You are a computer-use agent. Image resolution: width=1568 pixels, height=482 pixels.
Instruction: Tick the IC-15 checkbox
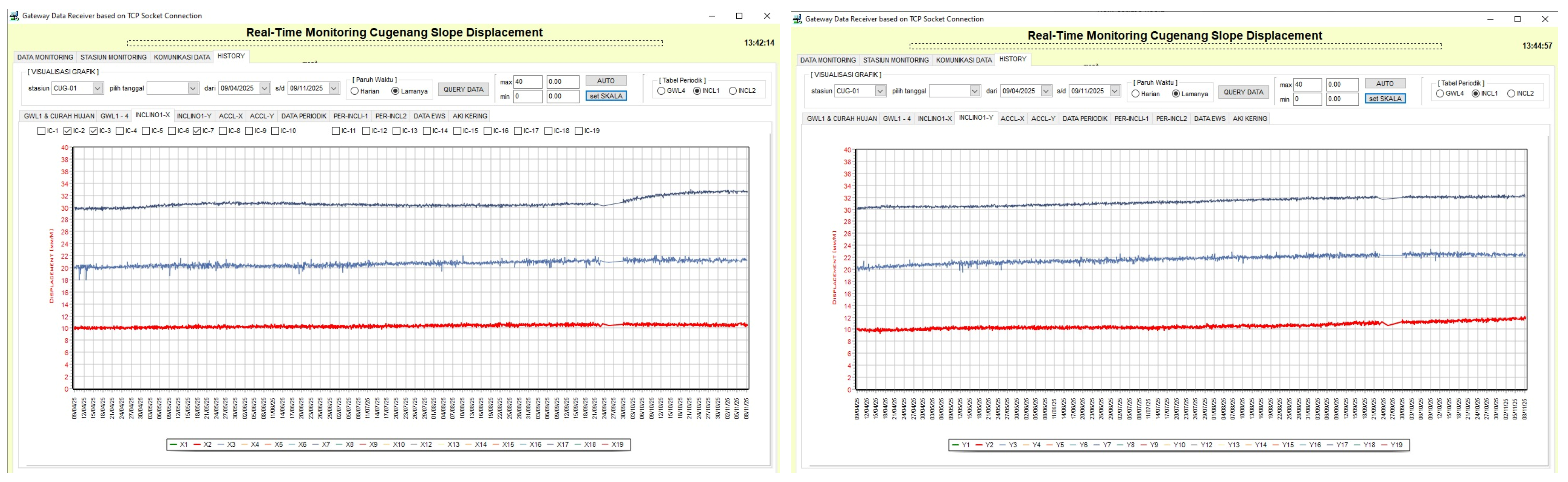pyautogui.click(x=457, y=131)
